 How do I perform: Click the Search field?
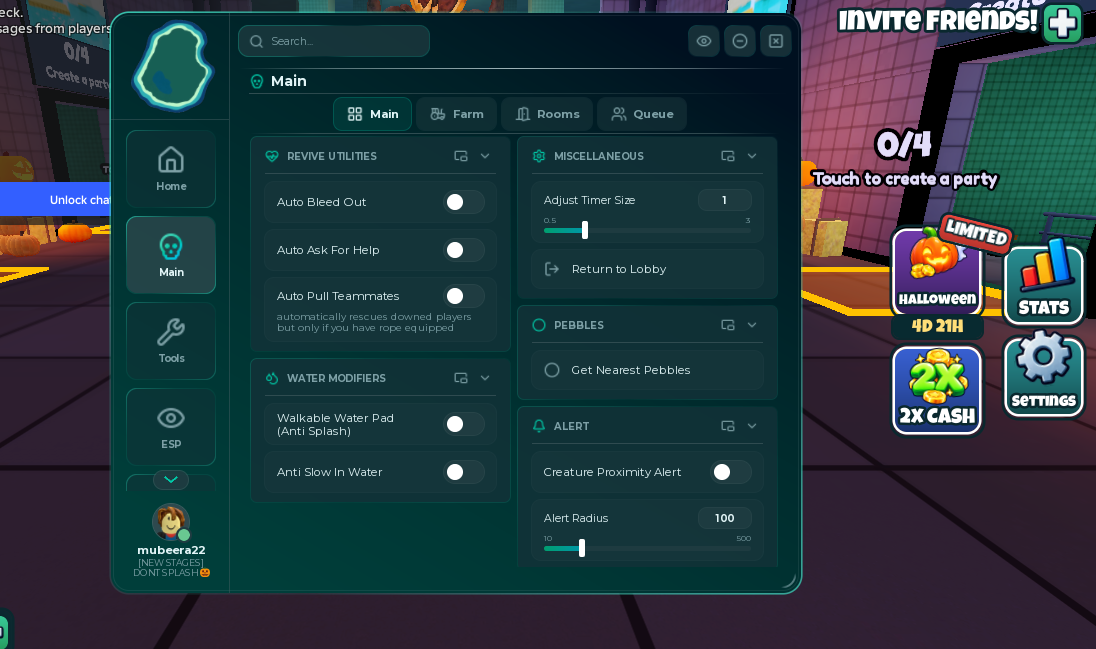tap(334, 41)
